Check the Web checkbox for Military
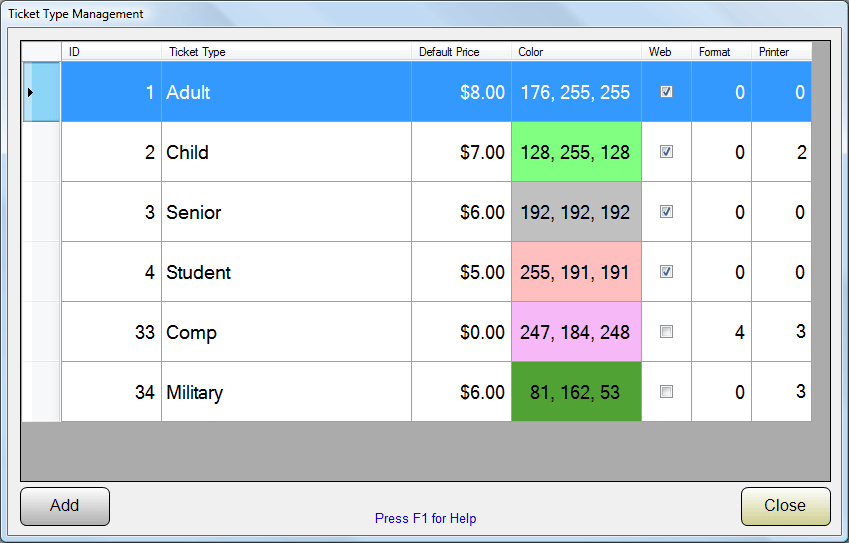Screen dimensions: 849x543 click(666, 391)
